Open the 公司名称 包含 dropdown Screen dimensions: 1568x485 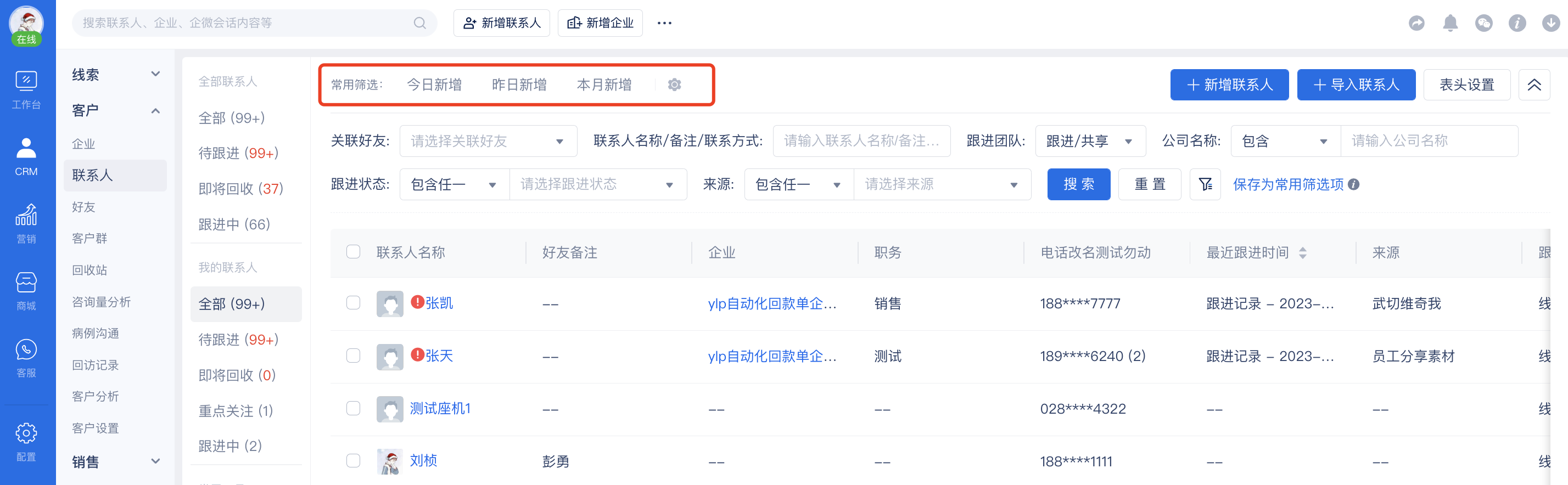tap(1285, 141)
